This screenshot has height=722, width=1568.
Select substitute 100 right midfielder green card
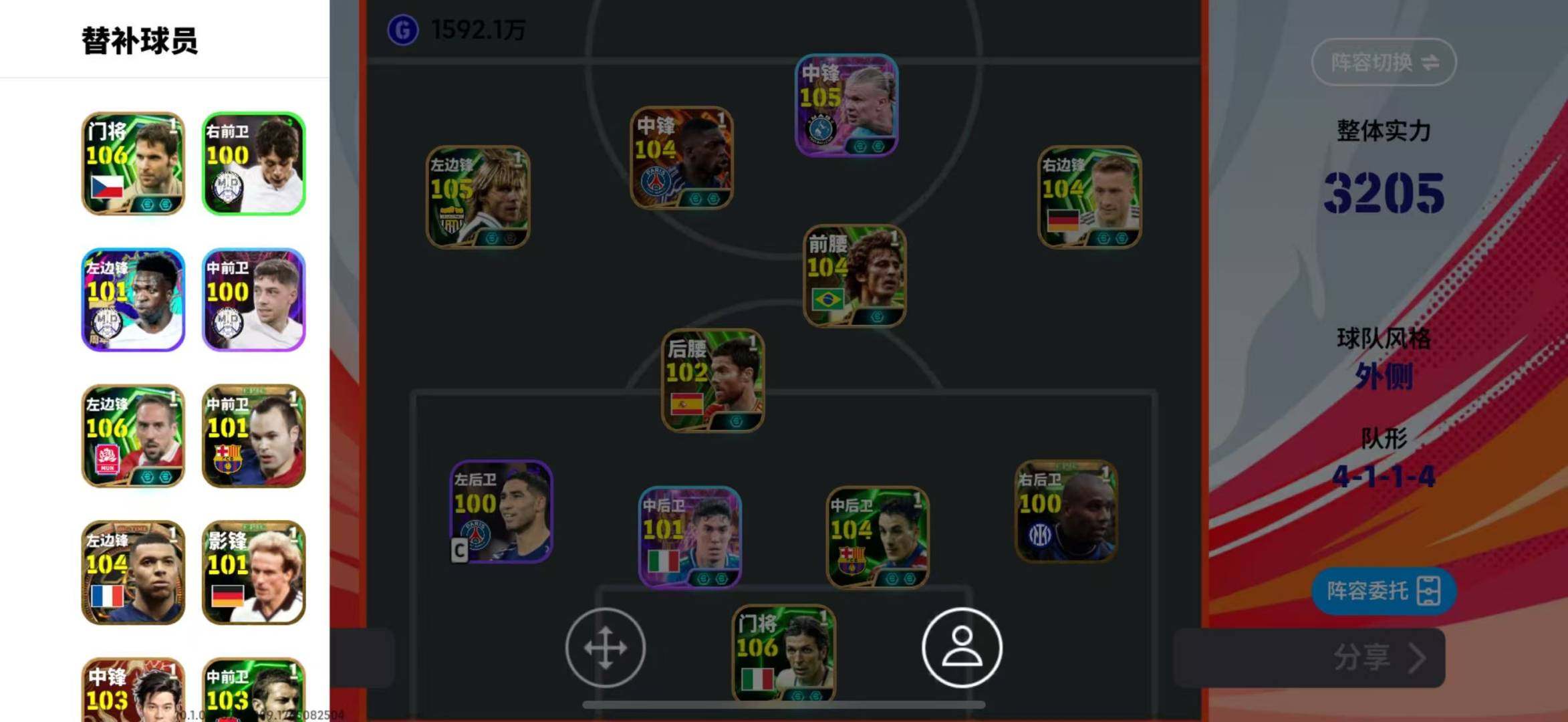[254, 164]
